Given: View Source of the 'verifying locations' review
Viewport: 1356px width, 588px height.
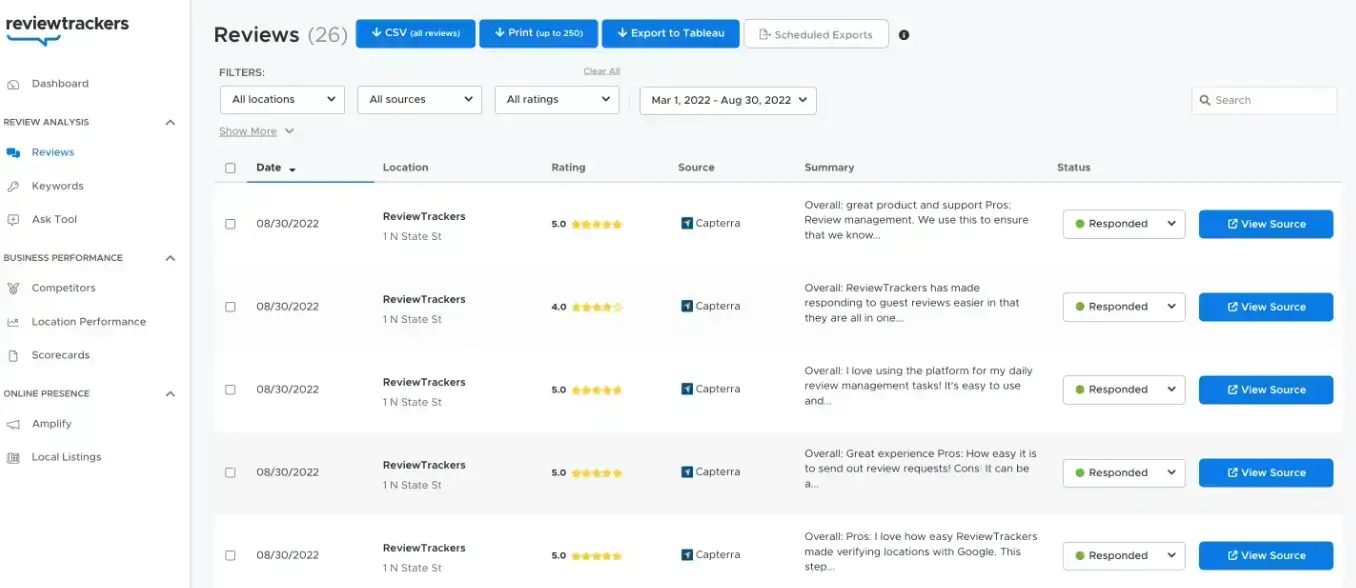Looking at the screenshot, I should pos(1266,556).
